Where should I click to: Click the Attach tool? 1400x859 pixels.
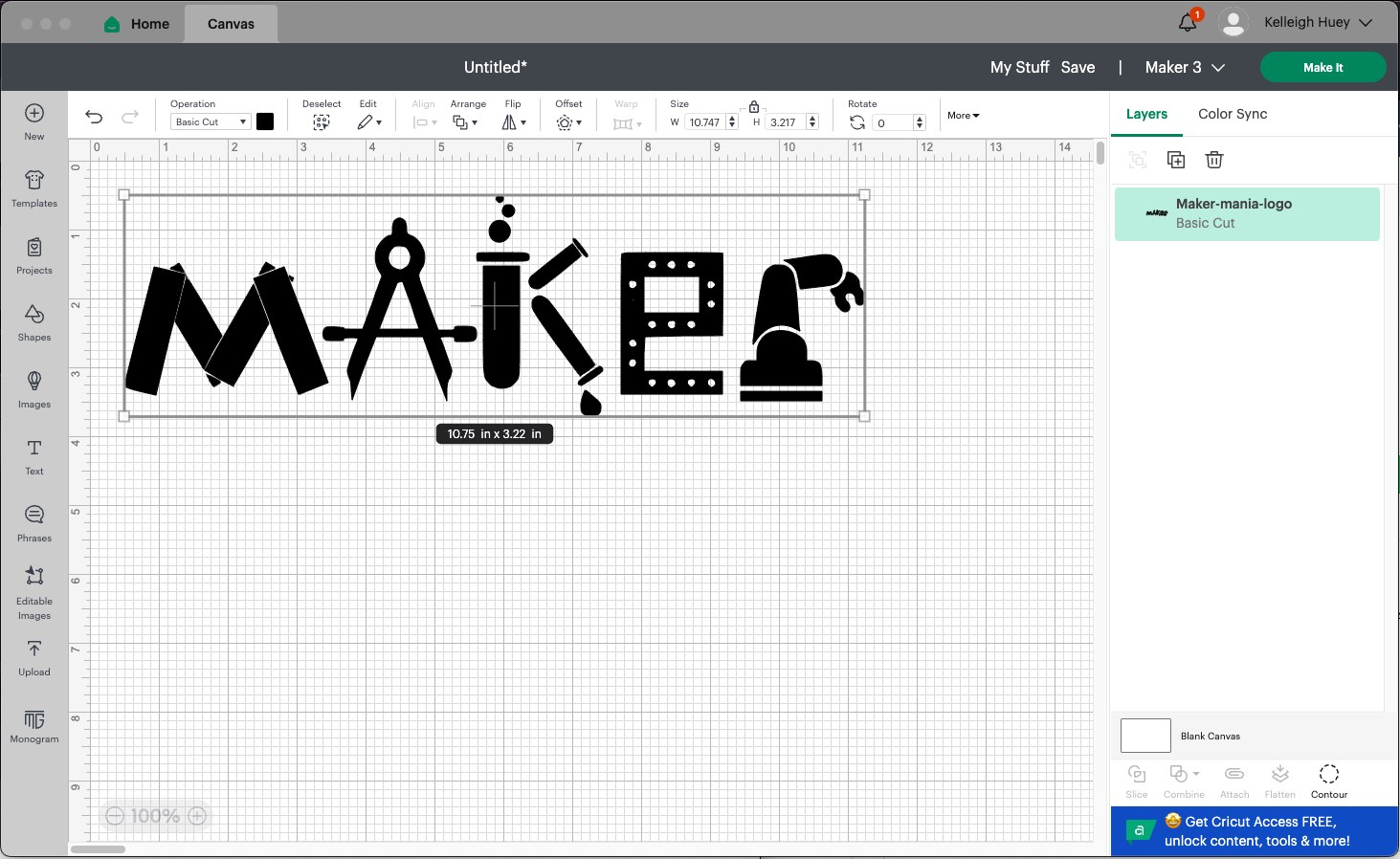pyautogui.click(x=1234, y=781)
